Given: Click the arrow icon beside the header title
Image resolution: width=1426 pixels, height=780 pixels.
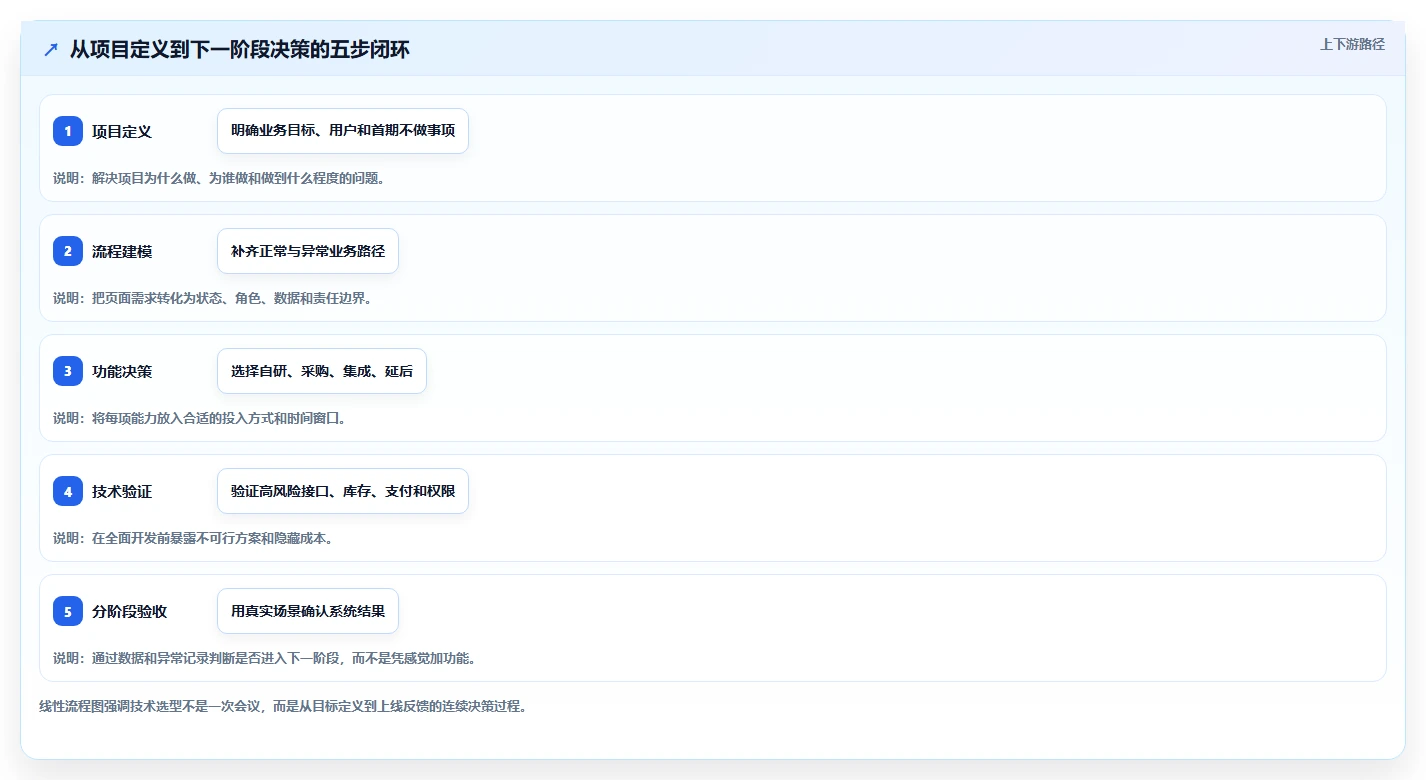Looking at the screenshot, I should 51,49.
